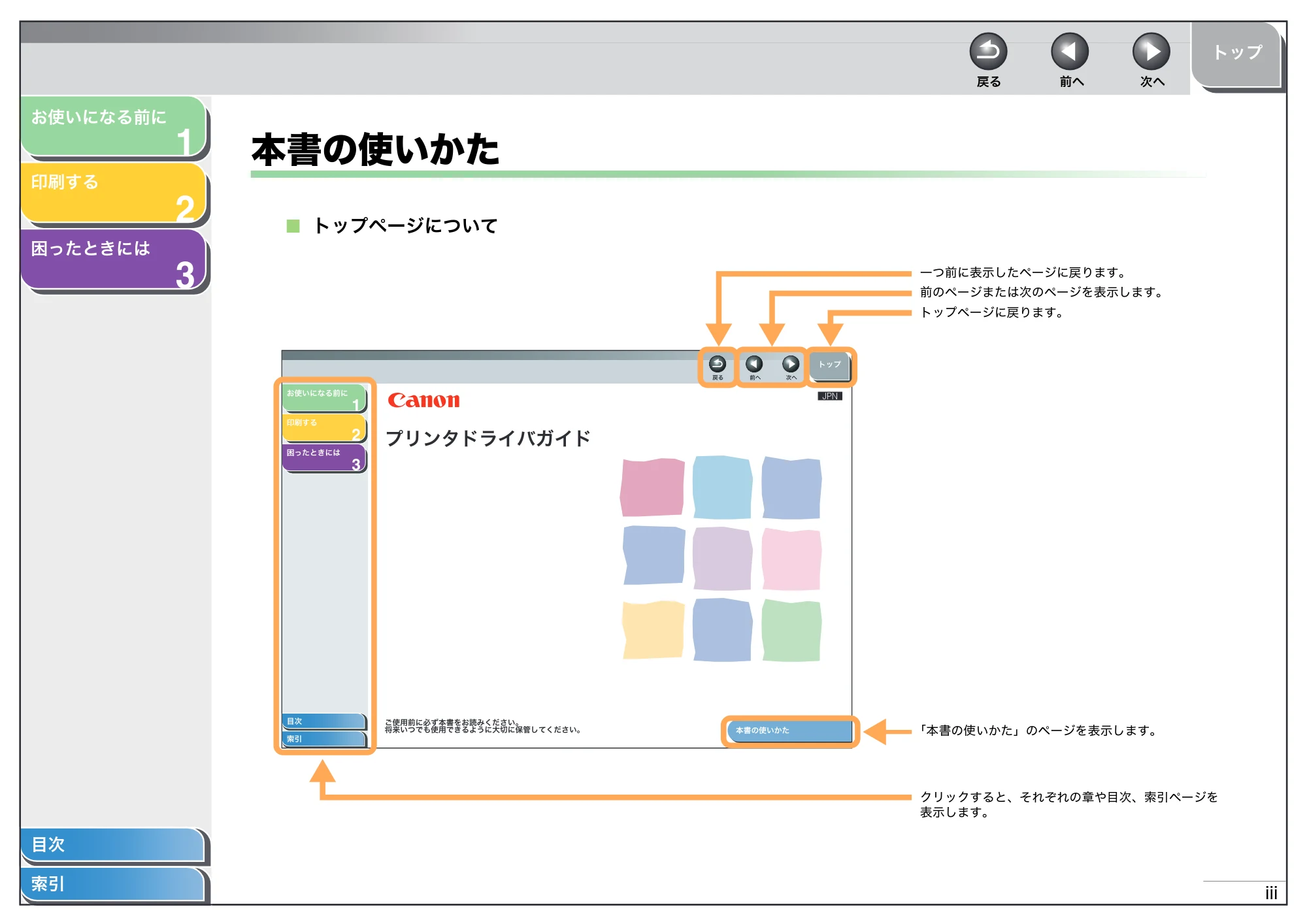Screen dimensions: 1307x924
Task: Click the 戻る icon in the embedded screenshot
Action: [718, 365]
